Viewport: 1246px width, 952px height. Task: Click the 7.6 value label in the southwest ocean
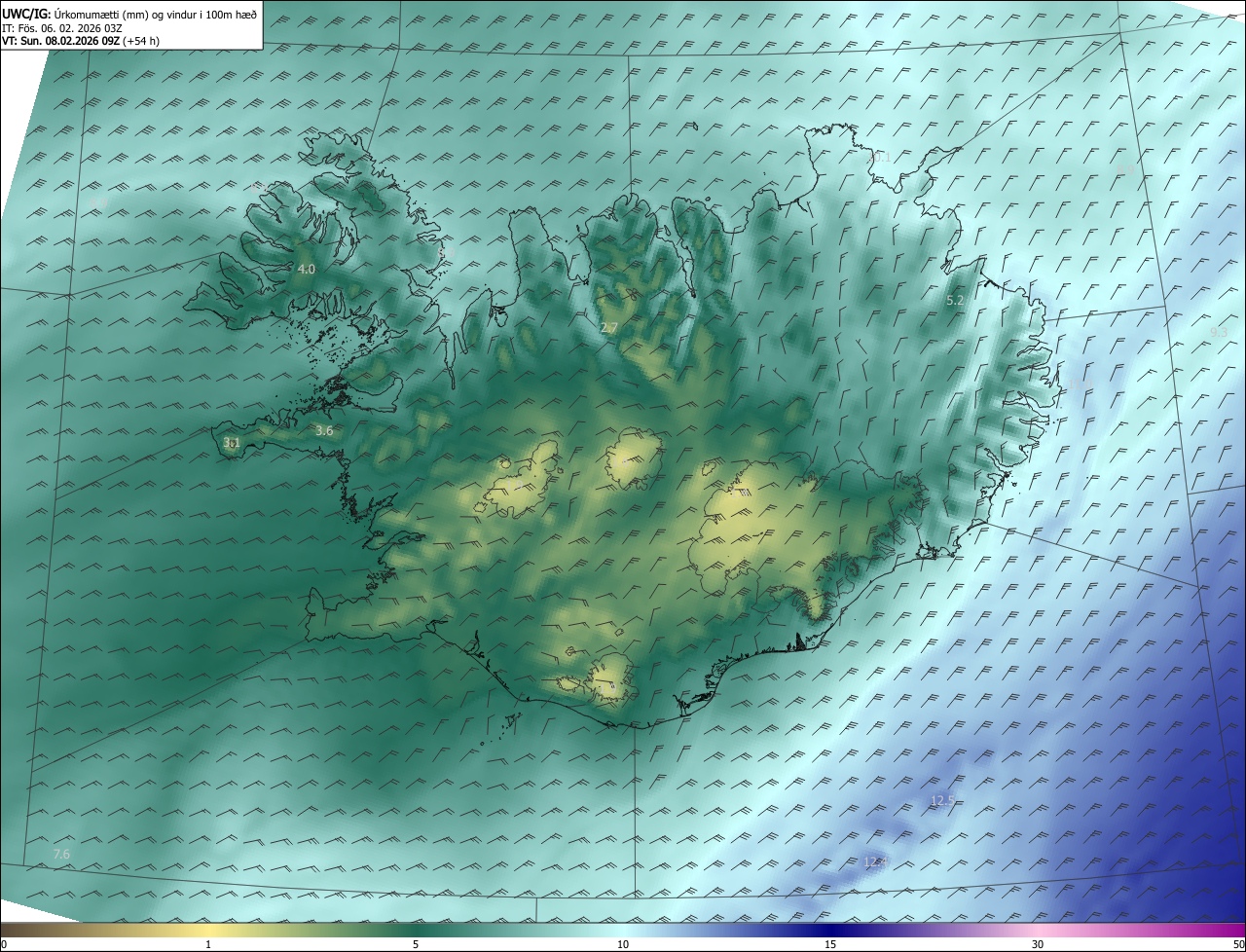(61, 854)
